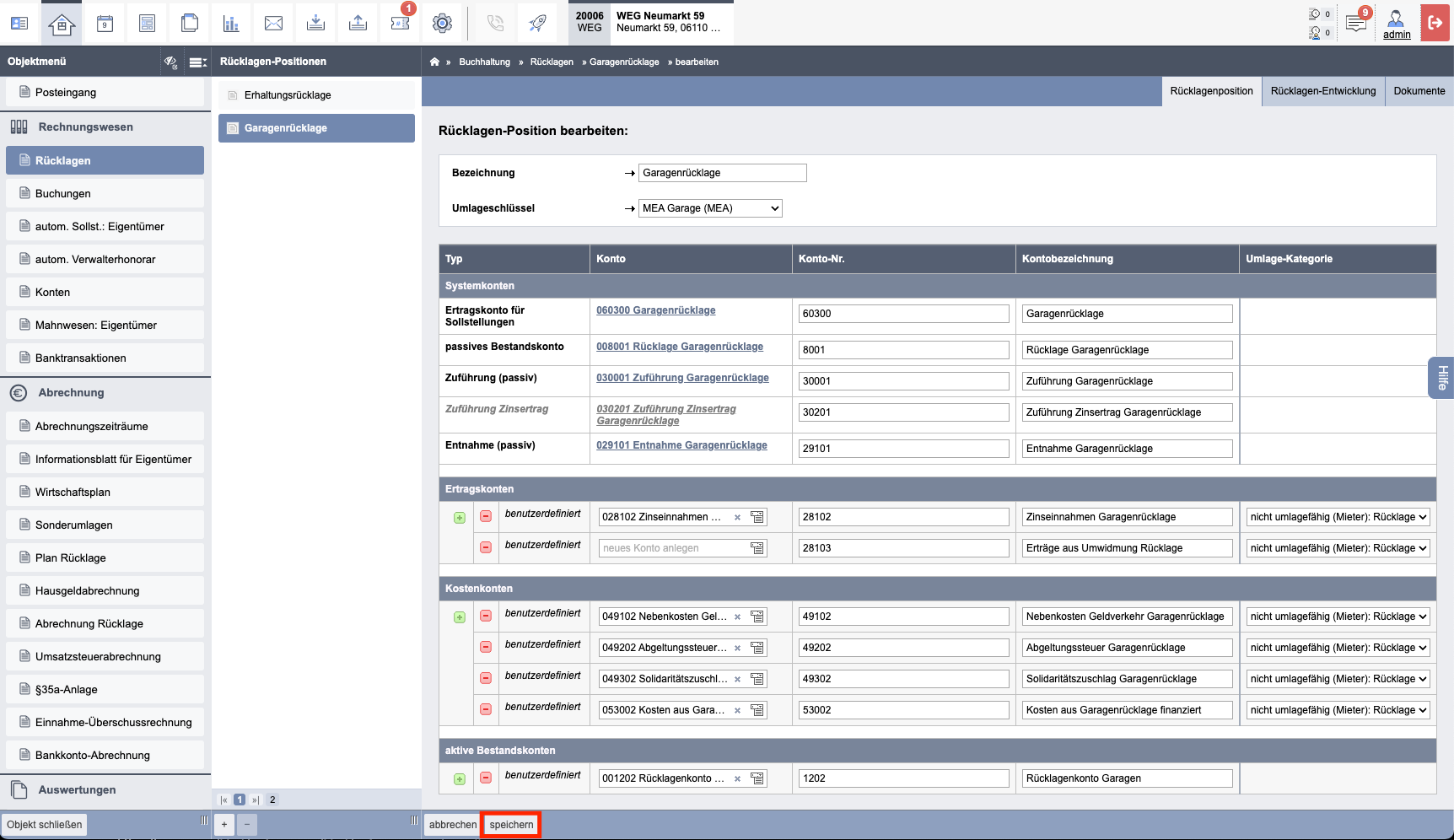Click the download tray icon
The height and width of the screenshot is (840, 1454).
click(315, 23)
